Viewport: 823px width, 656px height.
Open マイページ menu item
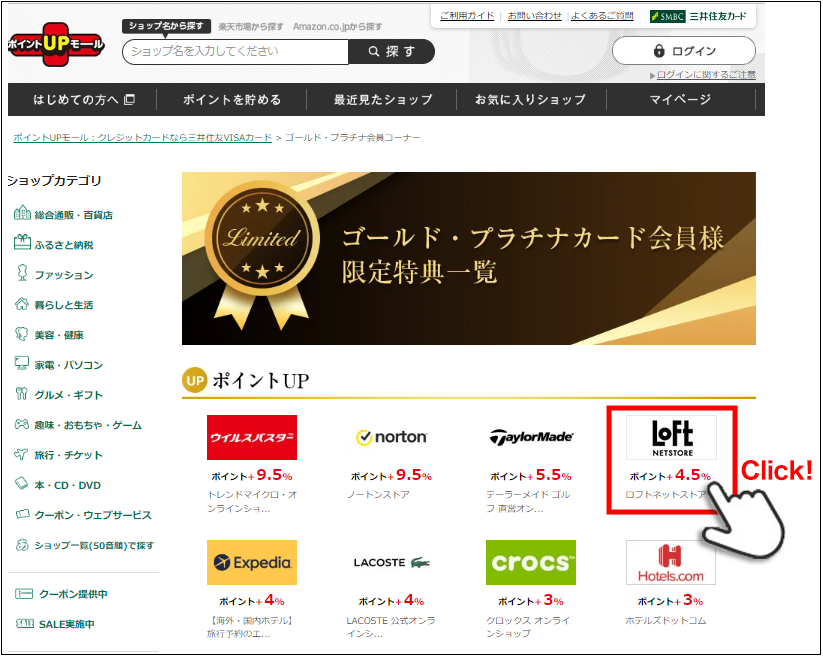click(x=680, y=99)
